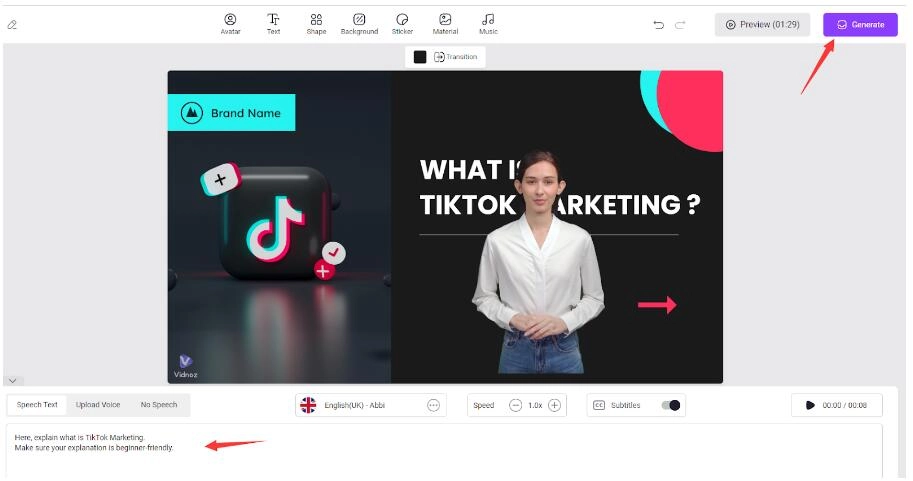Screen dimensions: 913x481
Task: Switch to the Upload Voice tab
Action: tap(98, 405)
